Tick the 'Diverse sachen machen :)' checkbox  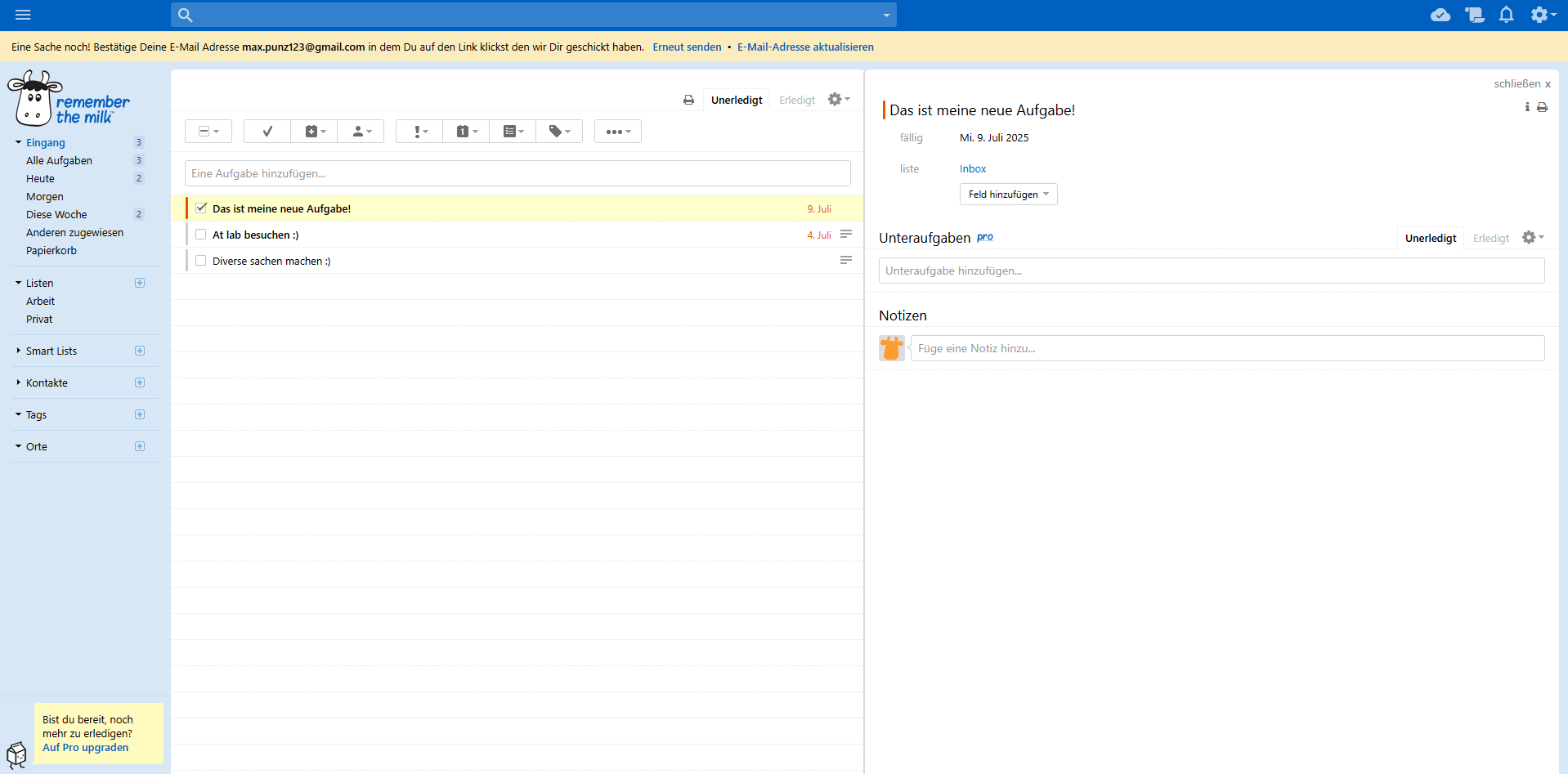[201, 261]
